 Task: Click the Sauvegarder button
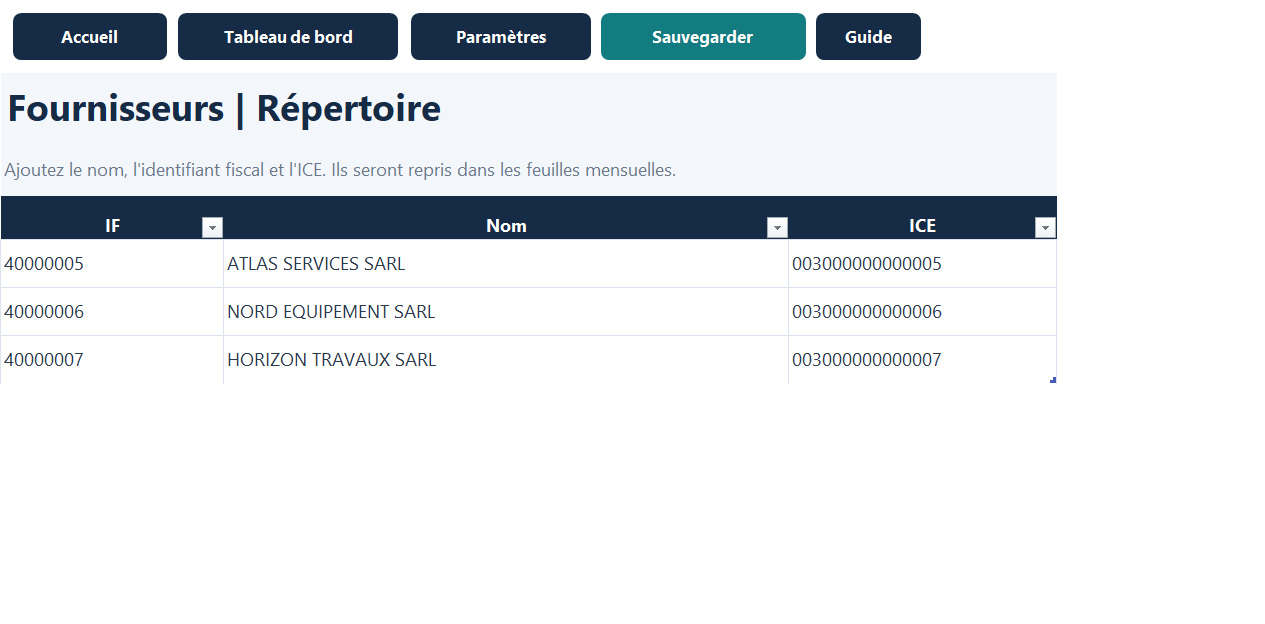pos(703,37)
